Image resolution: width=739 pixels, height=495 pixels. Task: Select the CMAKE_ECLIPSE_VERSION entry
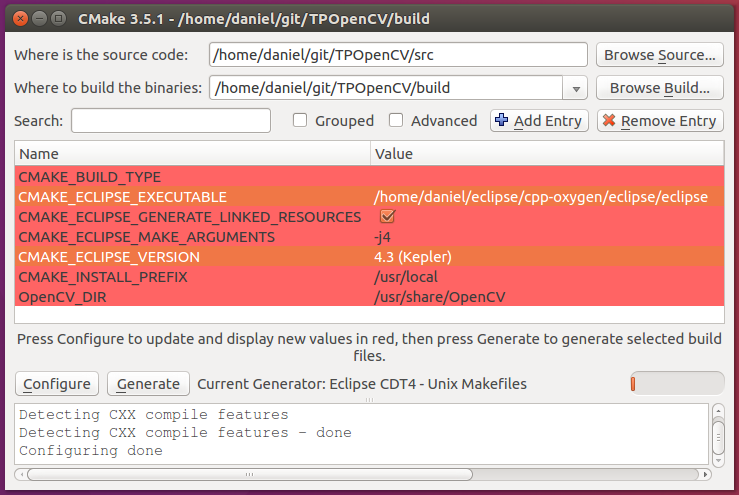click(109, 257)
